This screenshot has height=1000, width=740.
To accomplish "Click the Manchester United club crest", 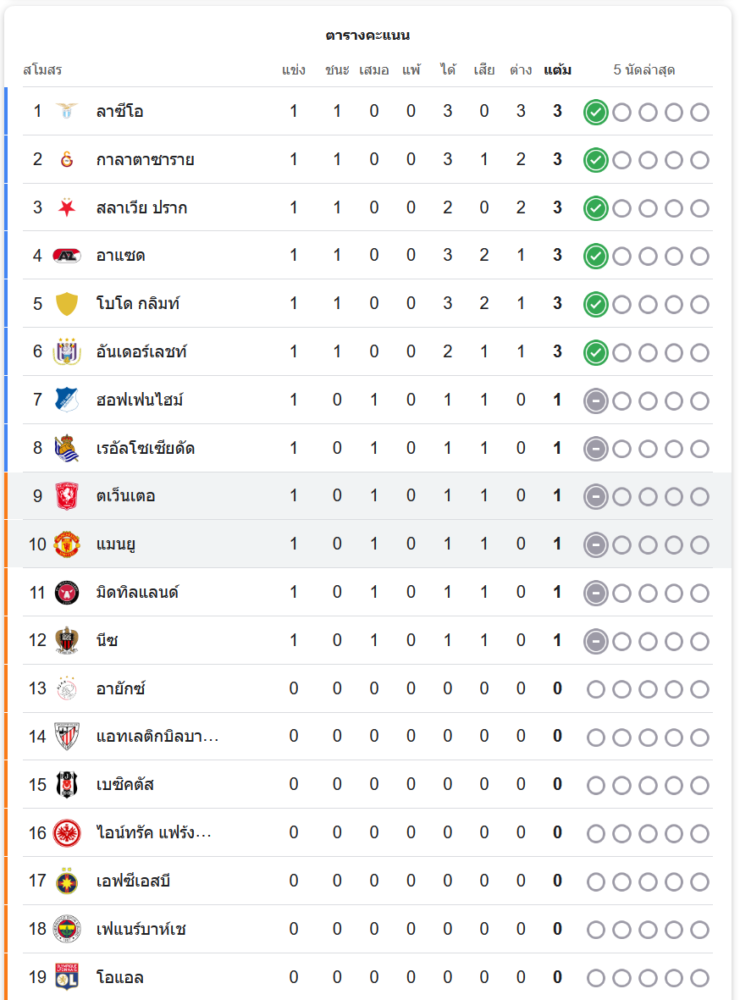I will (x=67, y=545).
